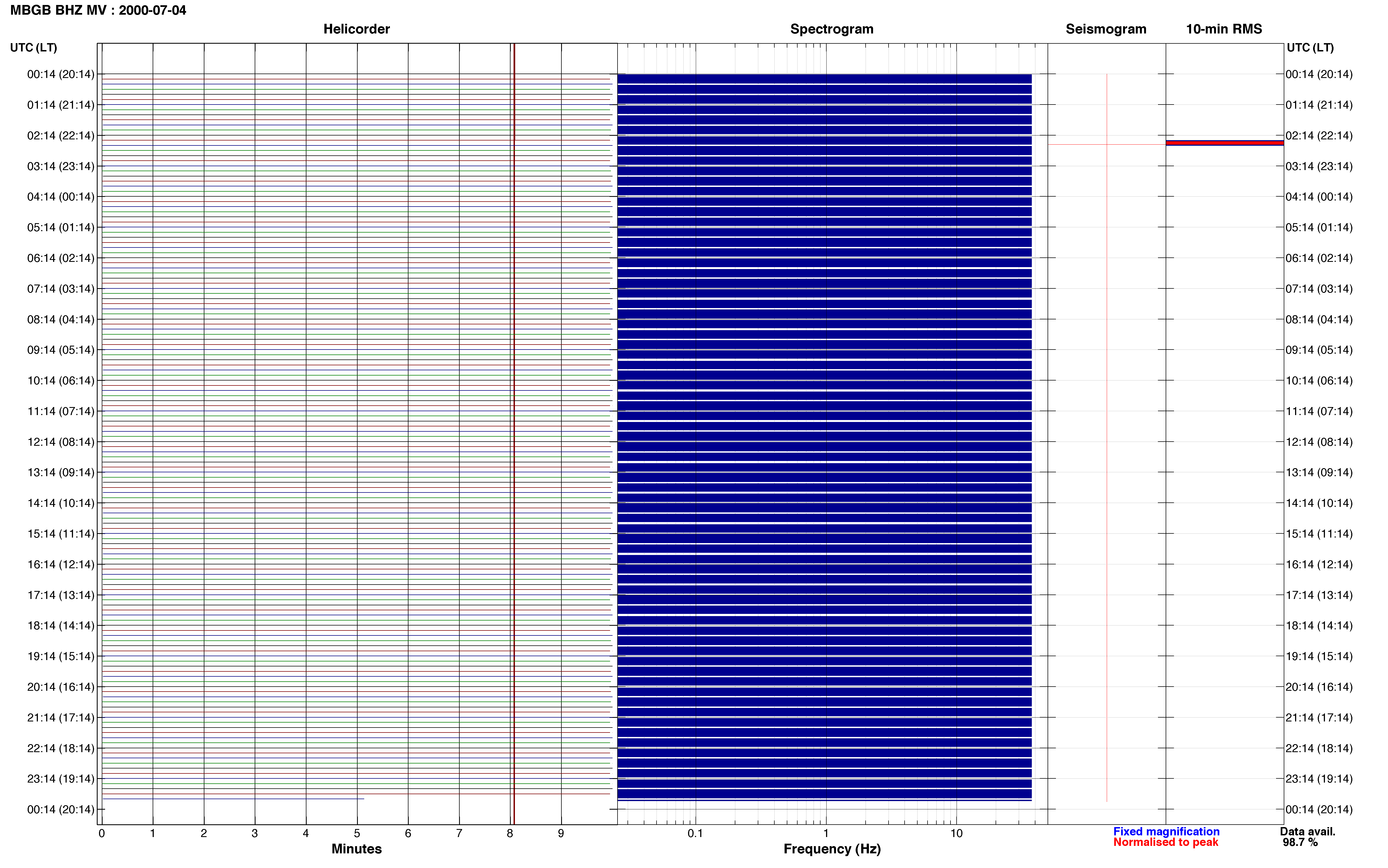Click the pale red vertical line in the Seismogram panel
This screenshot has height=868, width=1388.
tap(1107, 437)
